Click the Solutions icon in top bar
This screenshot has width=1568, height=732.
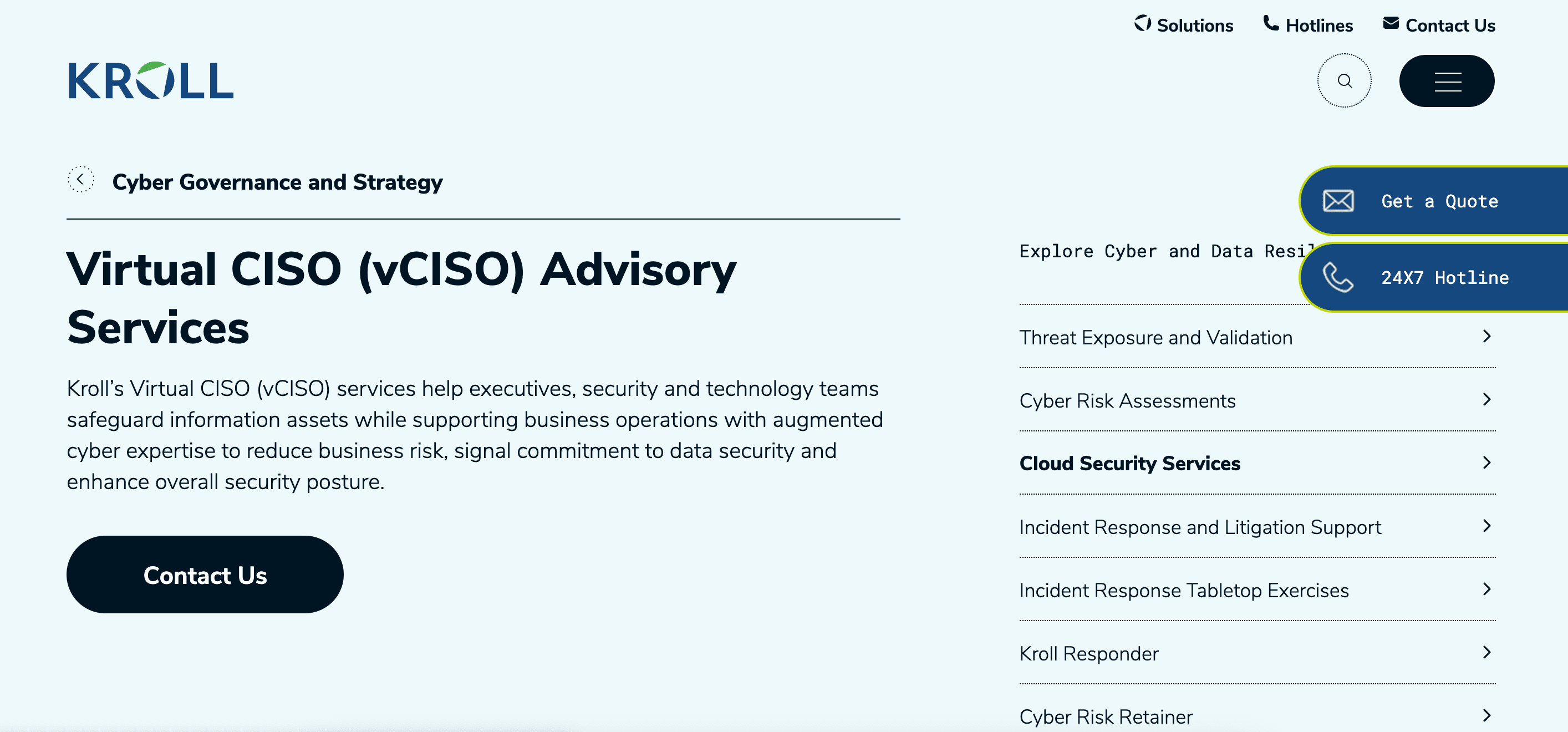1142,23
